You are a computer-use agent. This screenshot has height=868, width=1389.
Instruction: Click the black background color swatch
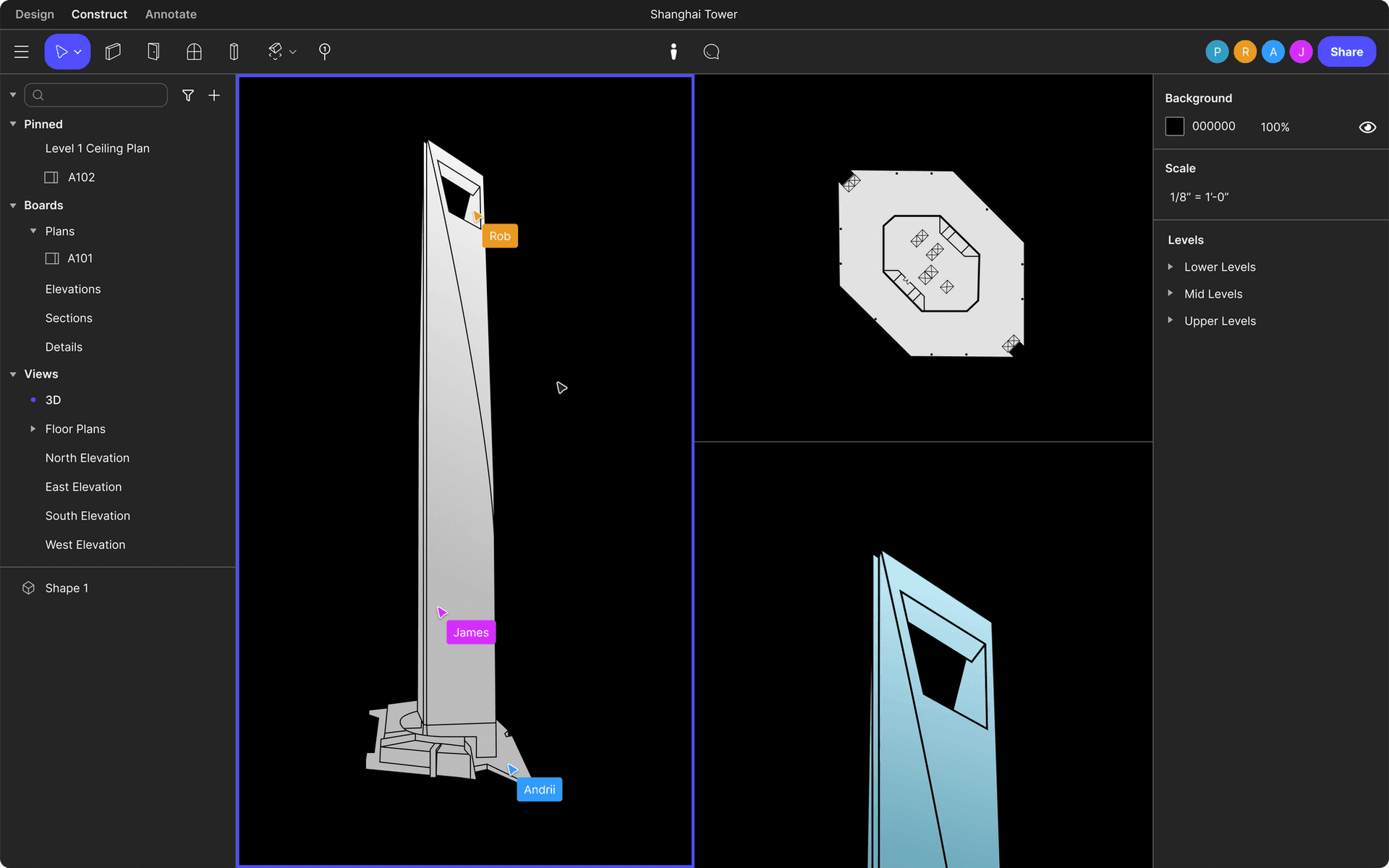tap(1174, 127)
